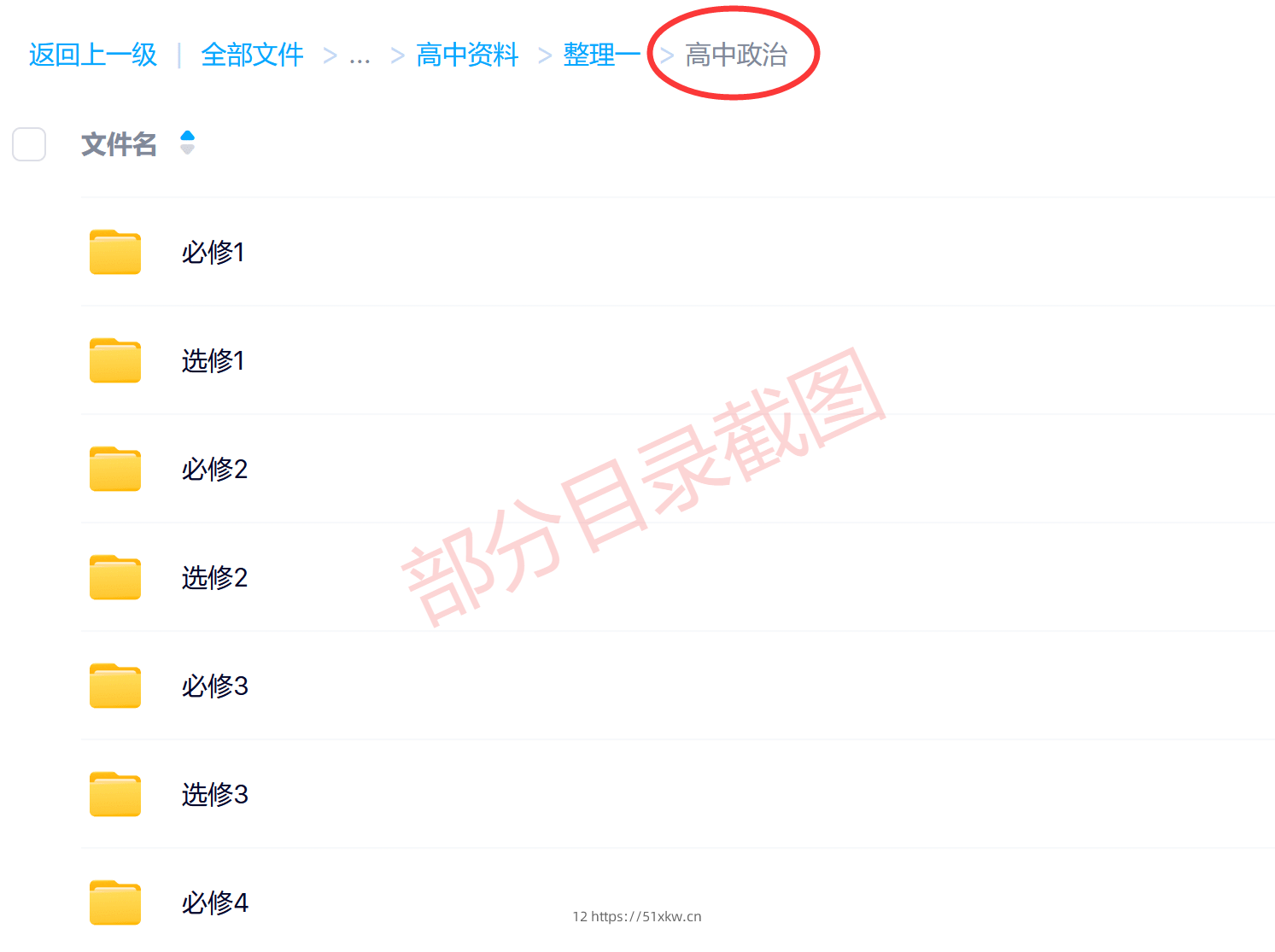Select current folder 高中政治 in breadcrumb

(736, 55)
